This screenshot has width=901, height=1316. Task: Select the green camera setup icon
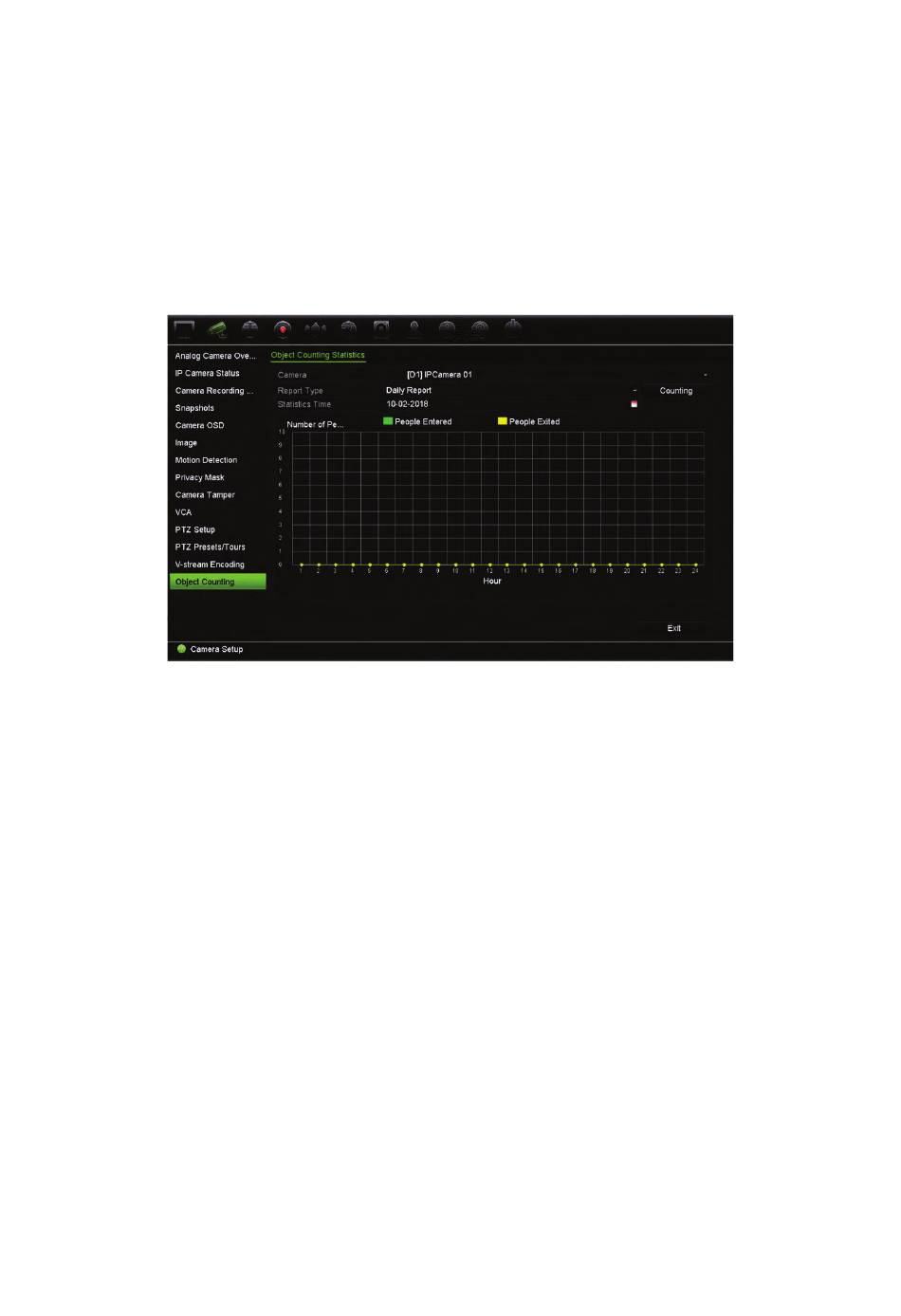tap(217, 329)
